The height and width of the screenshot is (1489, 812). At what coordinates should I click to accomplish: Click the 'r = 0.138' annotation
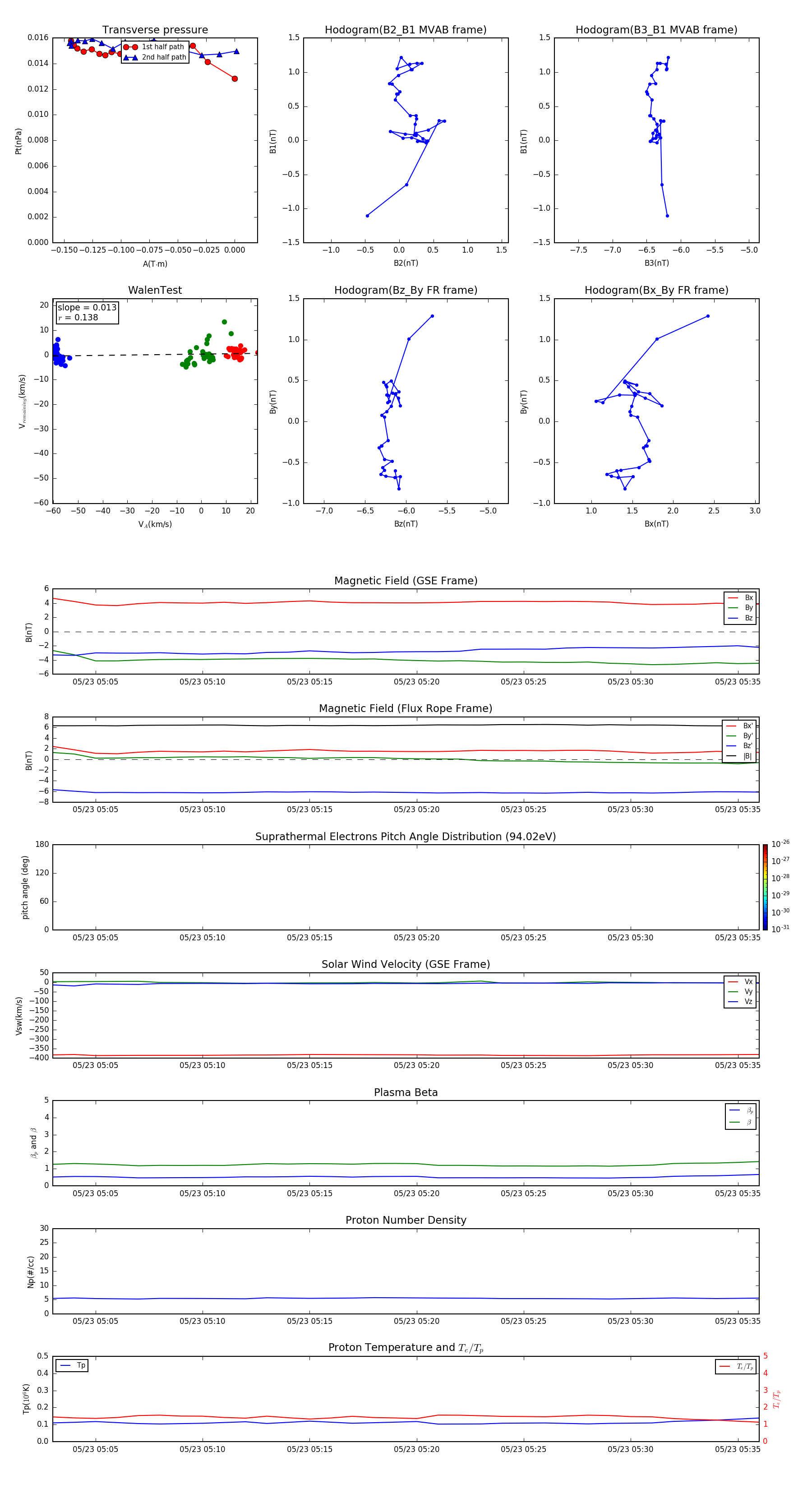(78, 318)
